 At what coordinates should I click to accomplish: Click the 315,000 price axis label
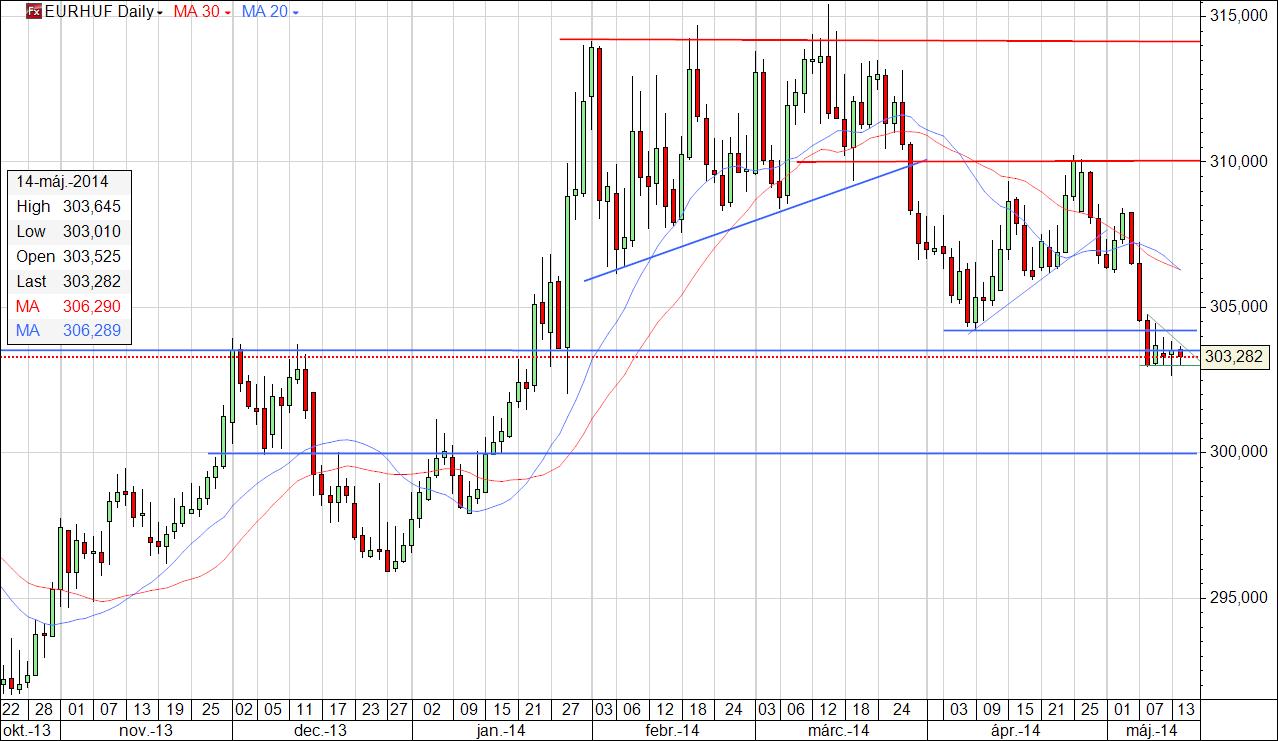point(1237,17)
